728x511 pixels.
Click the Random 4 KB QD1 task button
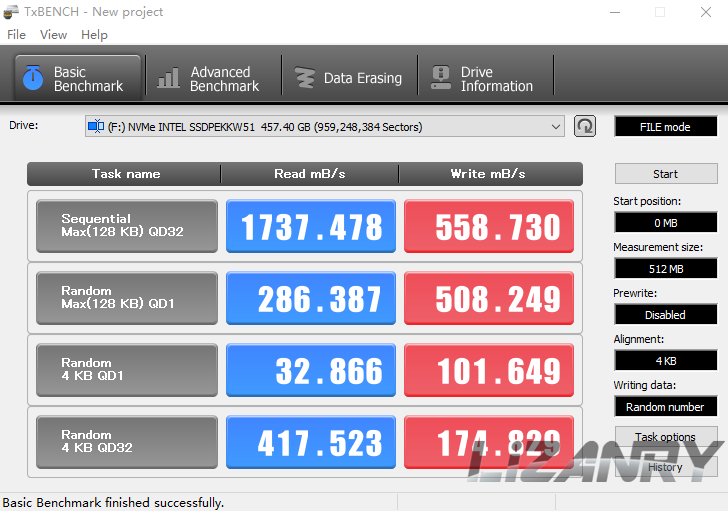click(126, 370)
